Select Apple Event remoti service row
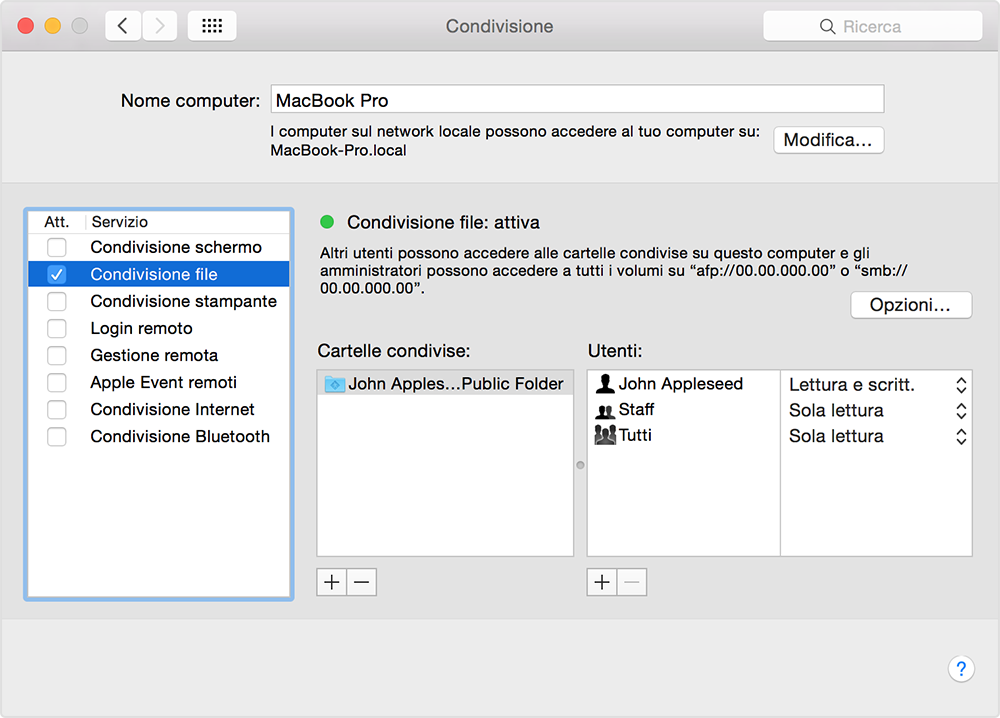This screenshot has height=718, width=1000. click(x=159, y=383)
